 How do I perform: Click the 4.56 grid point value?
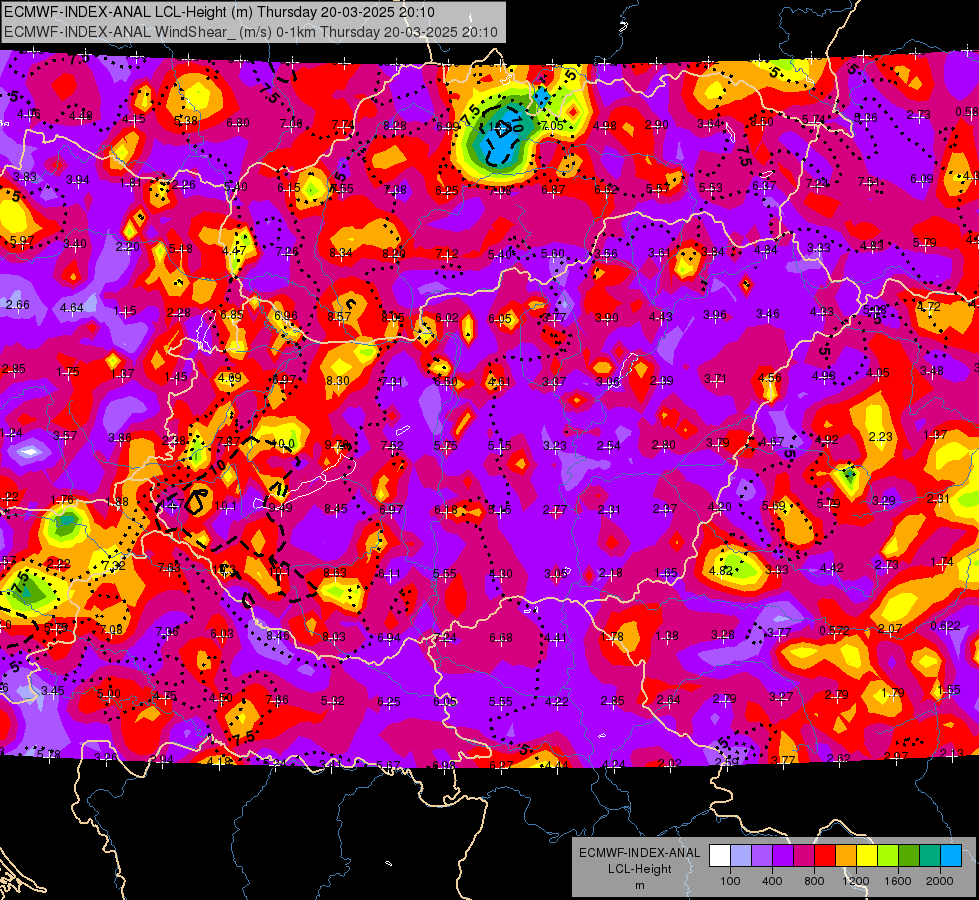[x=770, y=377]
